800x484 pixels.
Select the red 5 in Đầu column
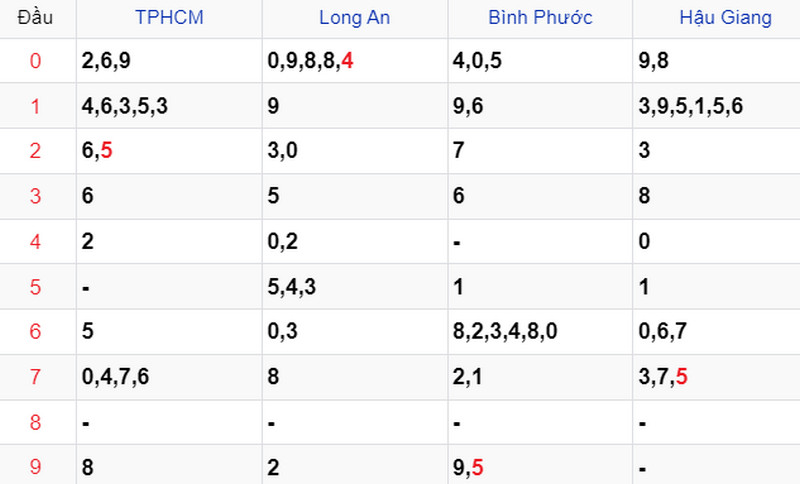click(35, 287)
